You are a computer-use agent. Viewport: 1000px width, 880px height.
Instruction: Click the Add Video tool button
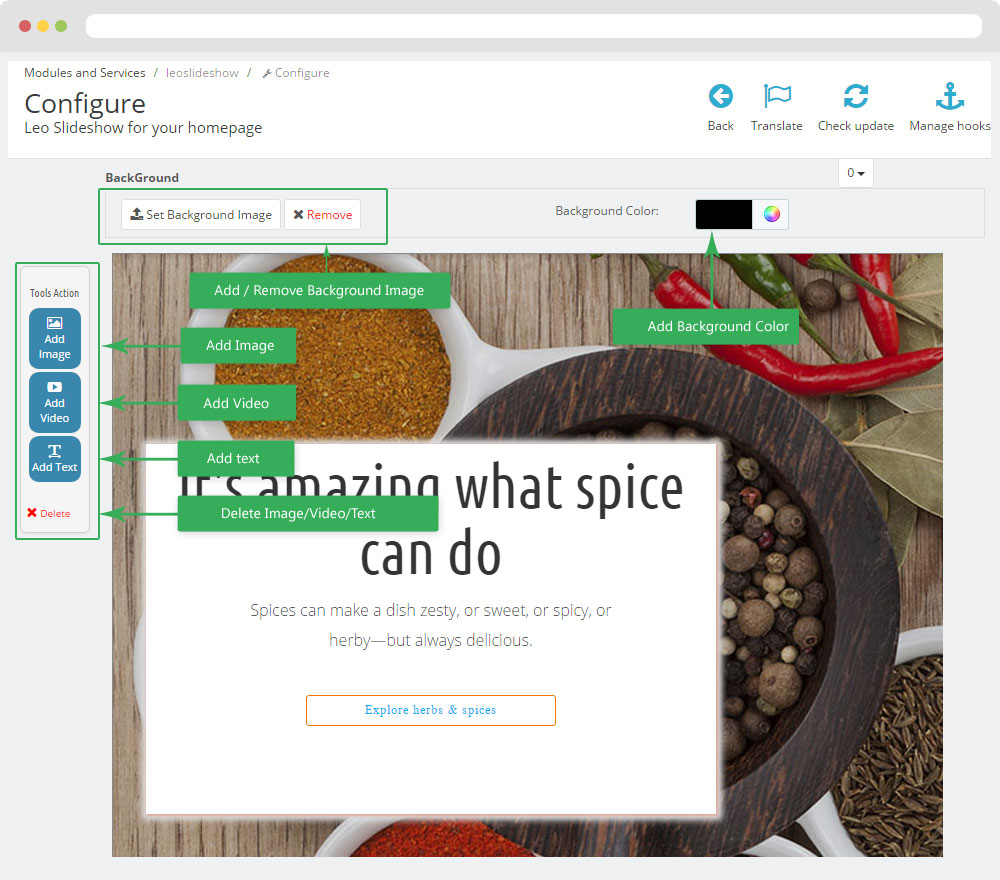point(55,402)
